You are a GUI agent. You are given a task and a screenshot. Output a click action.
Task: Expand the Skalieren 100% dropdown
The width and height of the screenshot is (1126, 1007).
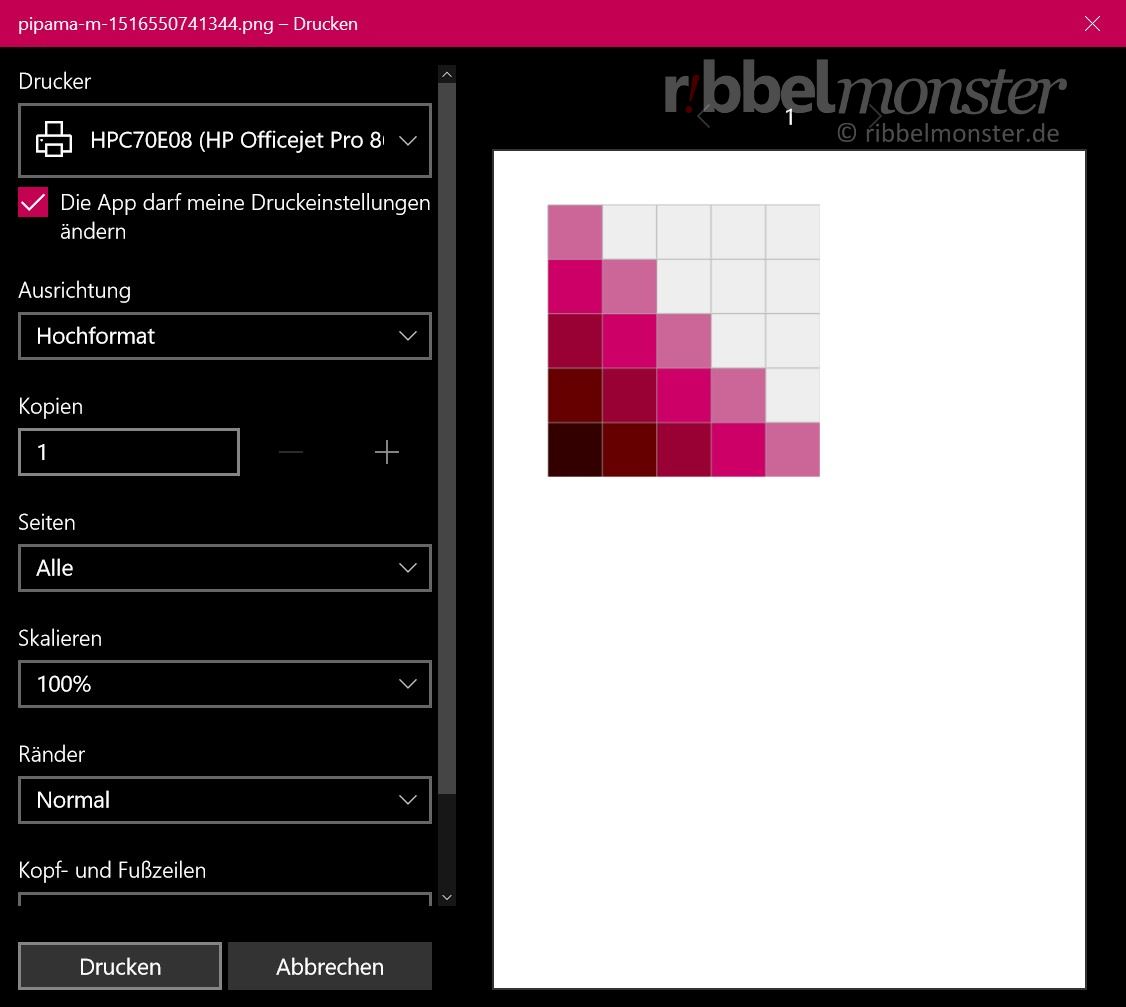click(x=225, y=684)
